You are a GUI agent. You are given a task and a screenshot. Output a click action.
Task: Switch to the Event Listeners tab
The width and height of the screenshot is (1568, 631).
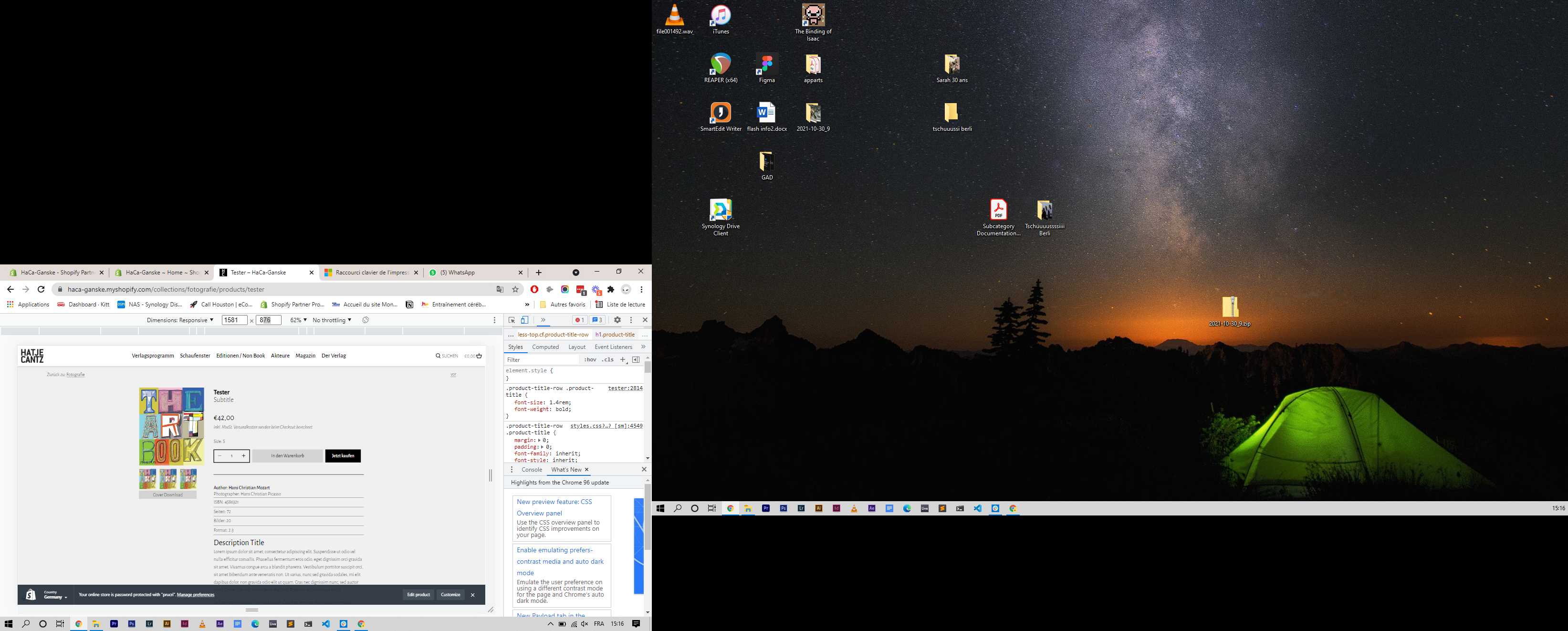point(613,347)
